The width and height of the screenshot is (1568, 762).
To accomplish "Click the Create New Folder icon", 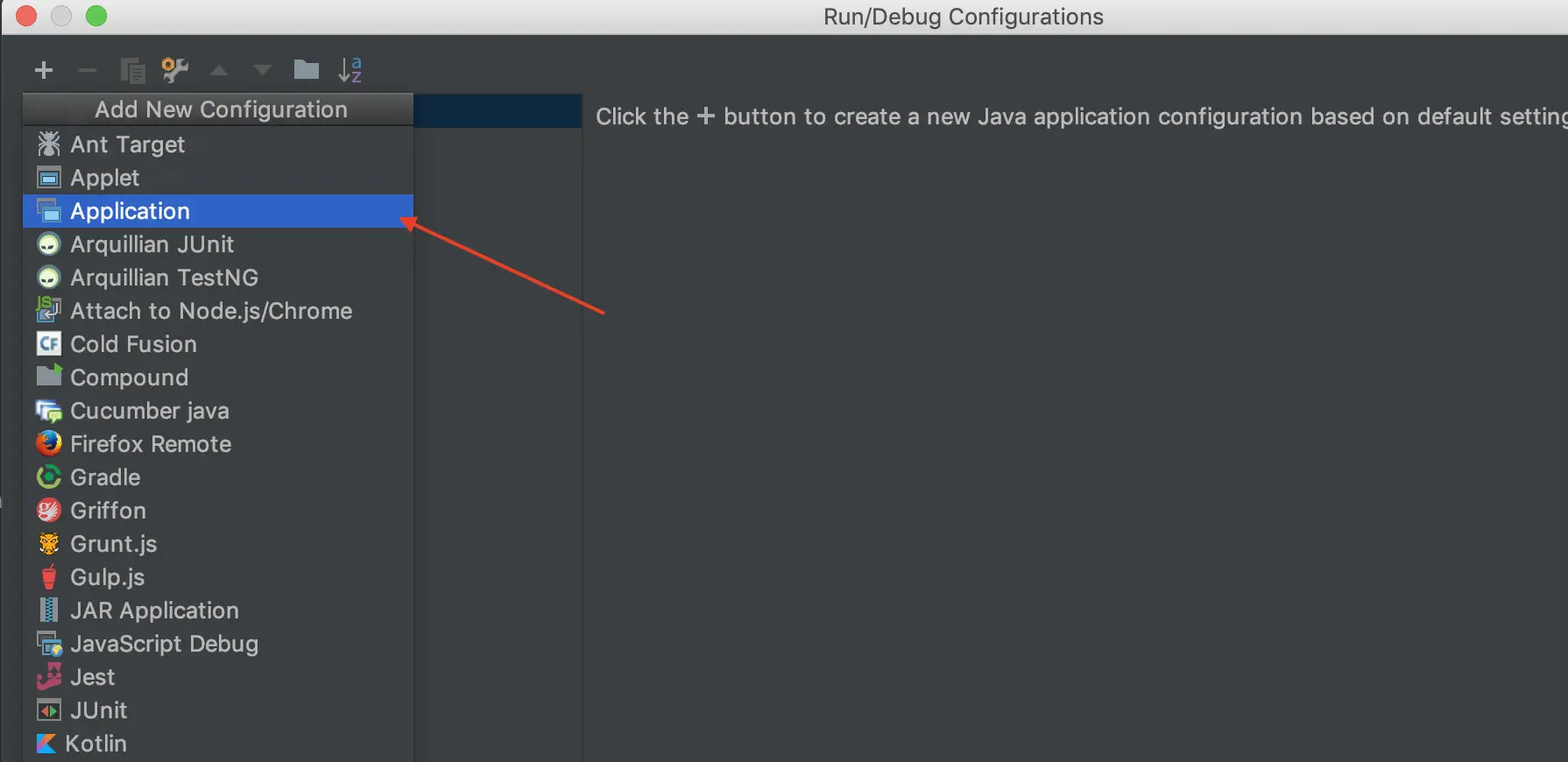I will [x=306, y=69].
